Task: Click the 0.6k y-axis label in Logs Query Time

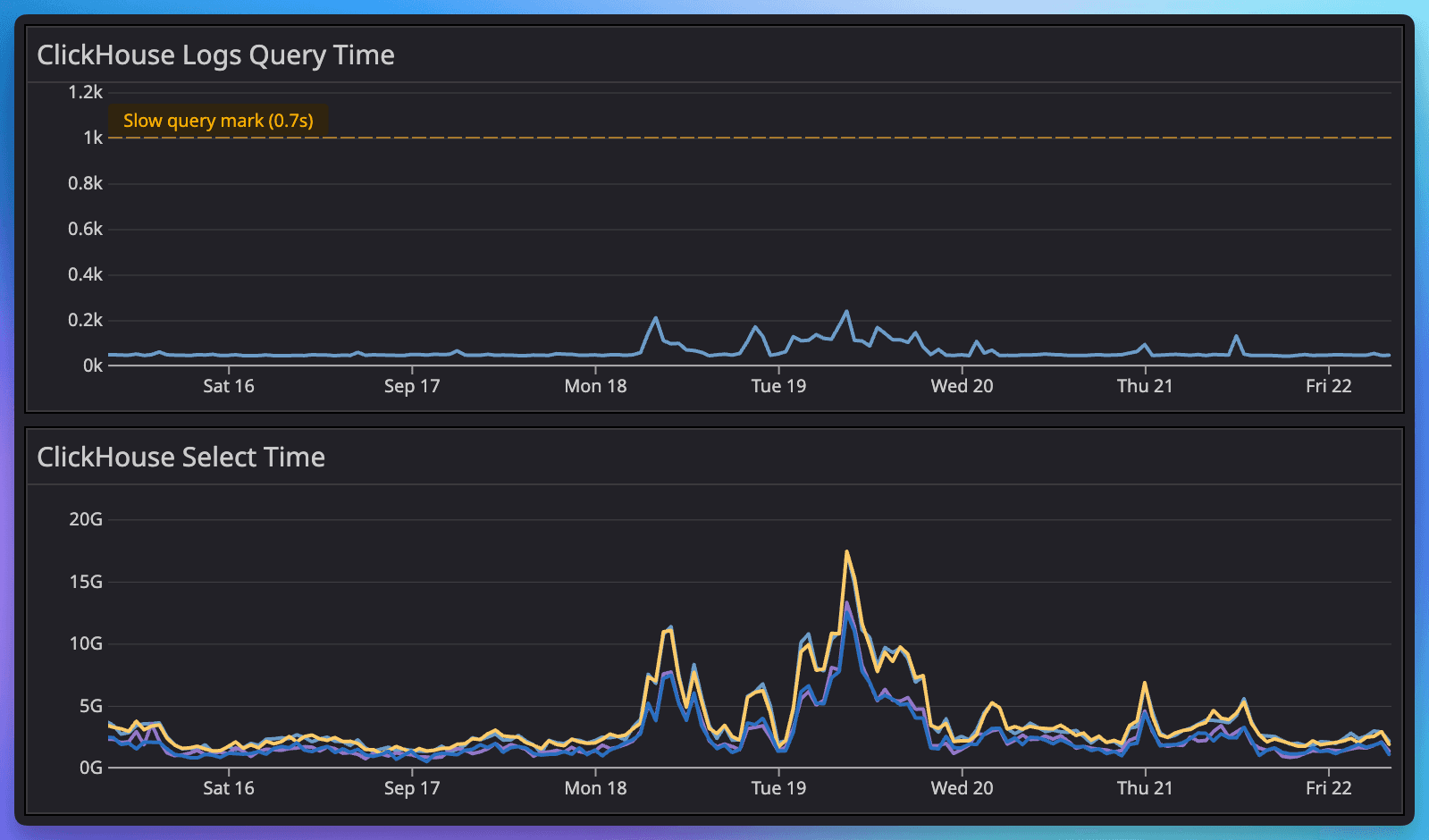Action: (x=86, y=229)
